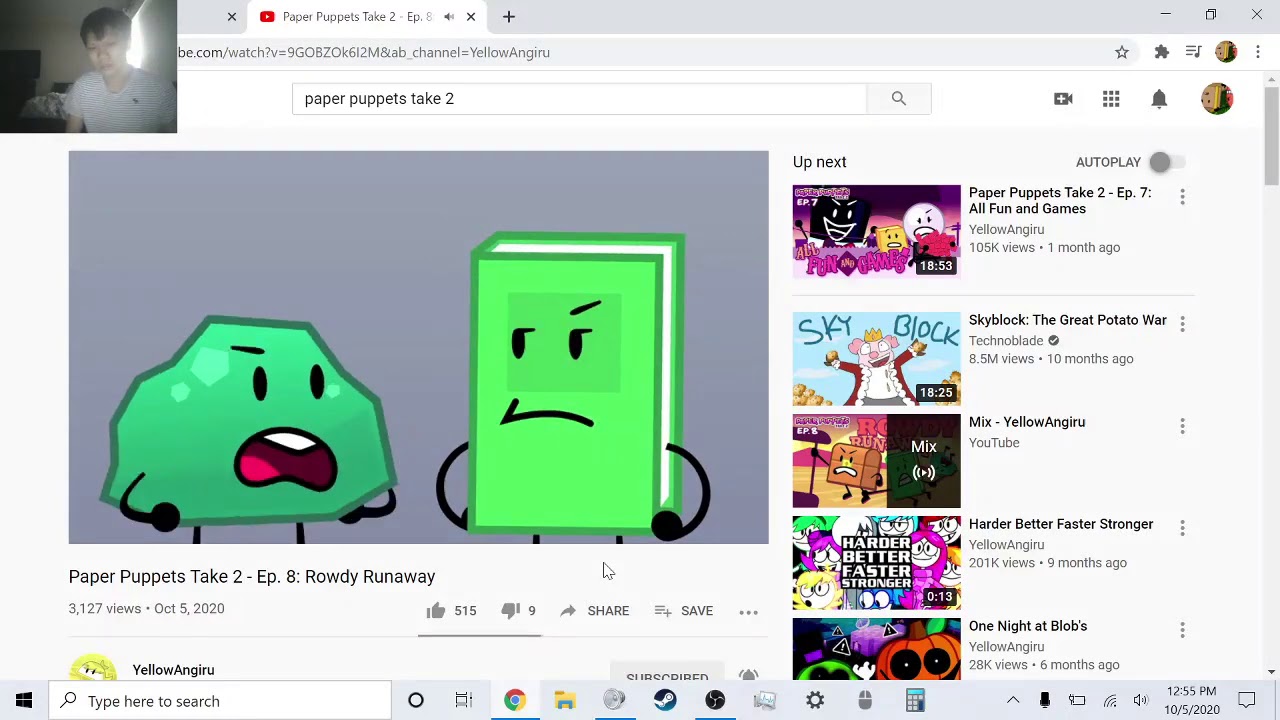Bookmark this page with the star icon

pos(1122,52)
